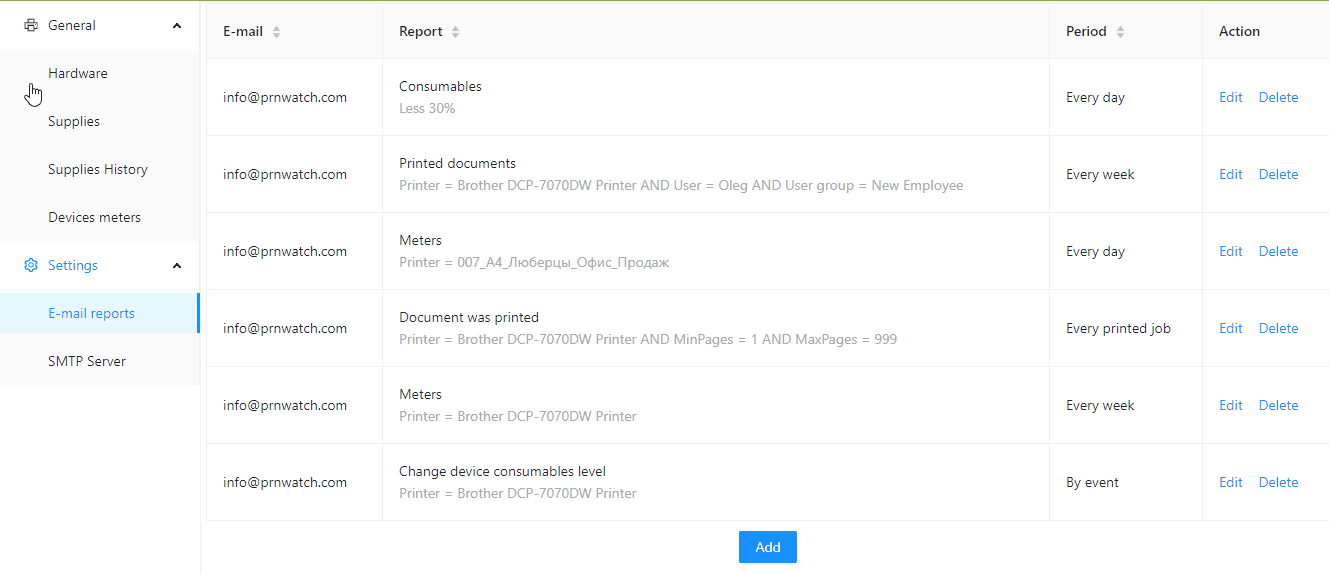
Task: Collapse the General menu chevron
Action: tap(177, 25)
